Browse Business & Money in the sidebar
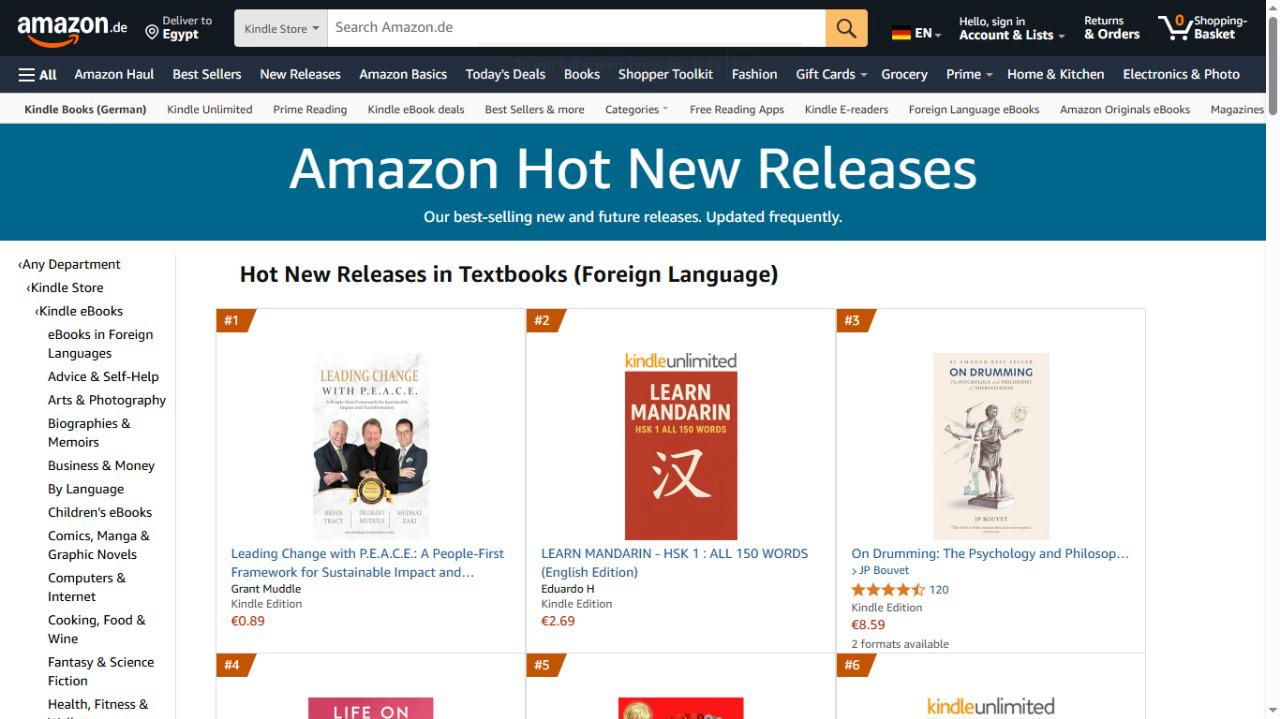This screenshot has height=719, width=1280. point(101,465)
